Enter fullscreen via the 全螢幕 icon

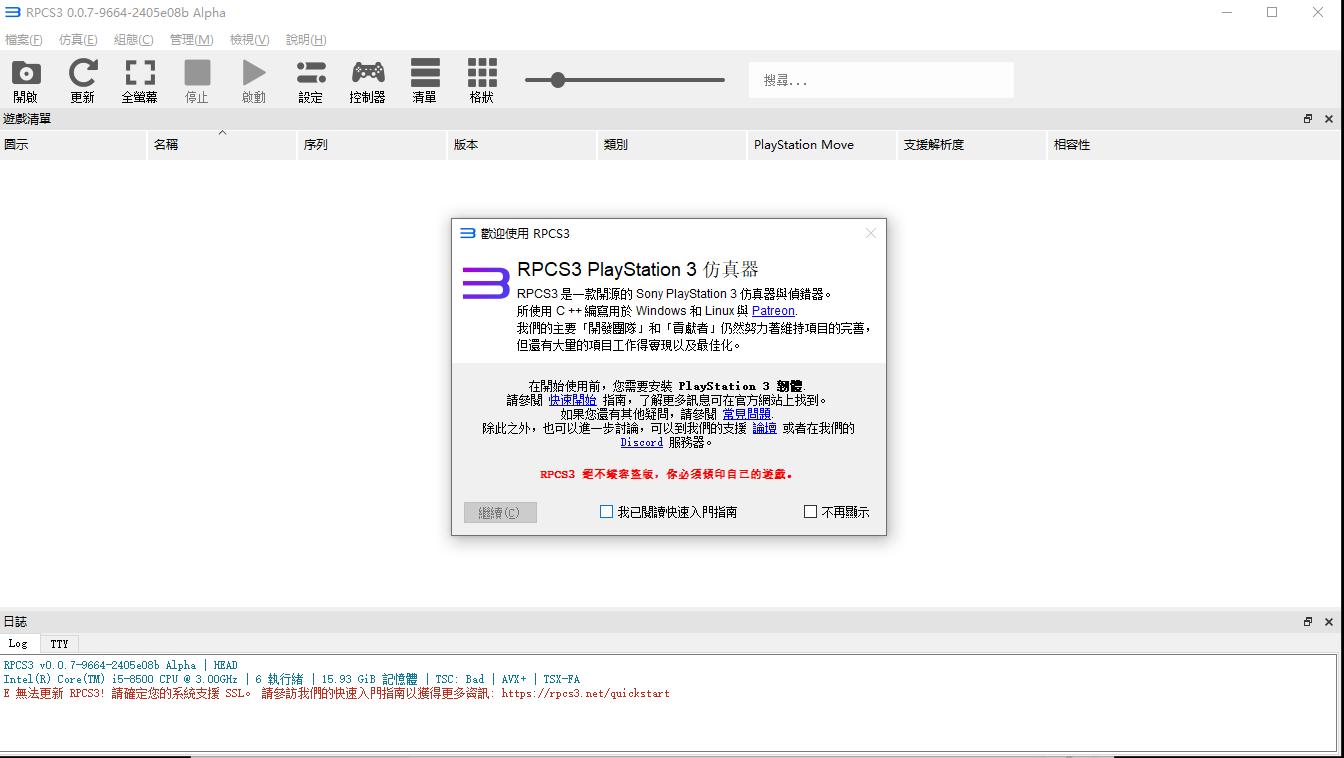[x=139, y=80]
